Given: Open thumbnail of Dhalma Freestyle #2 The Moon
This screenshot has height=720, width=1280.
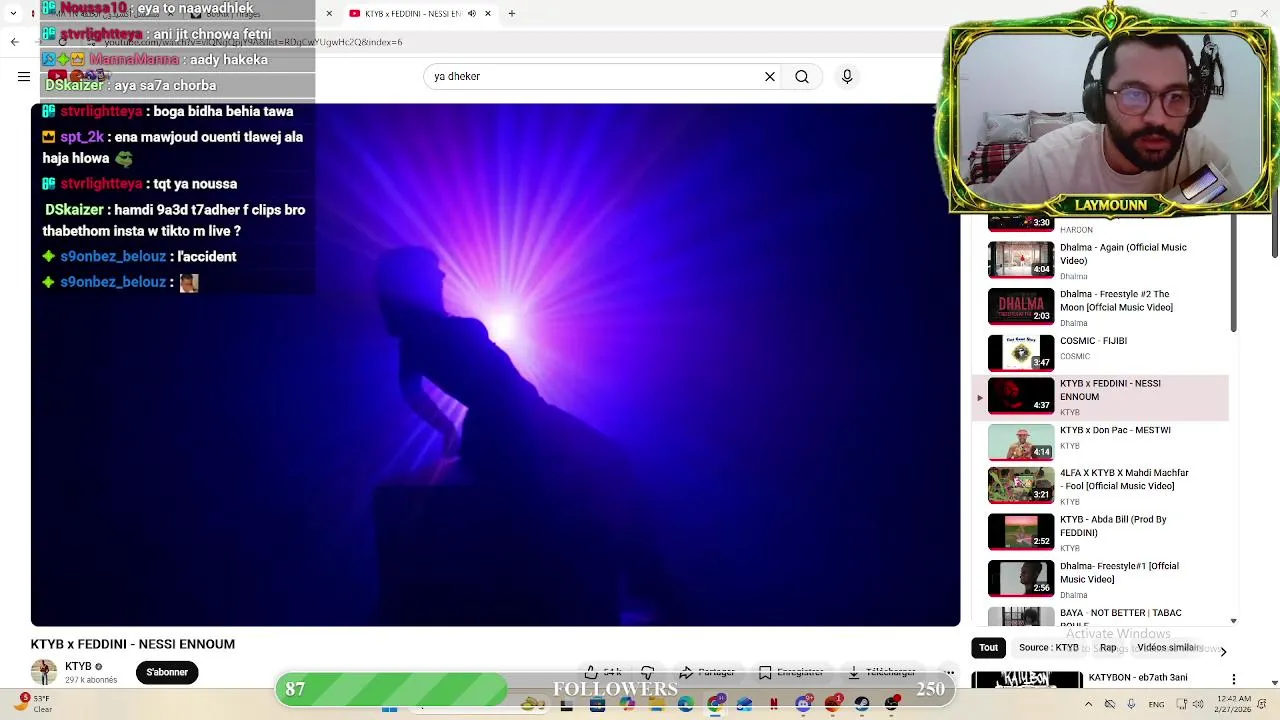Looking at the screenshot, I should 1021,306.
